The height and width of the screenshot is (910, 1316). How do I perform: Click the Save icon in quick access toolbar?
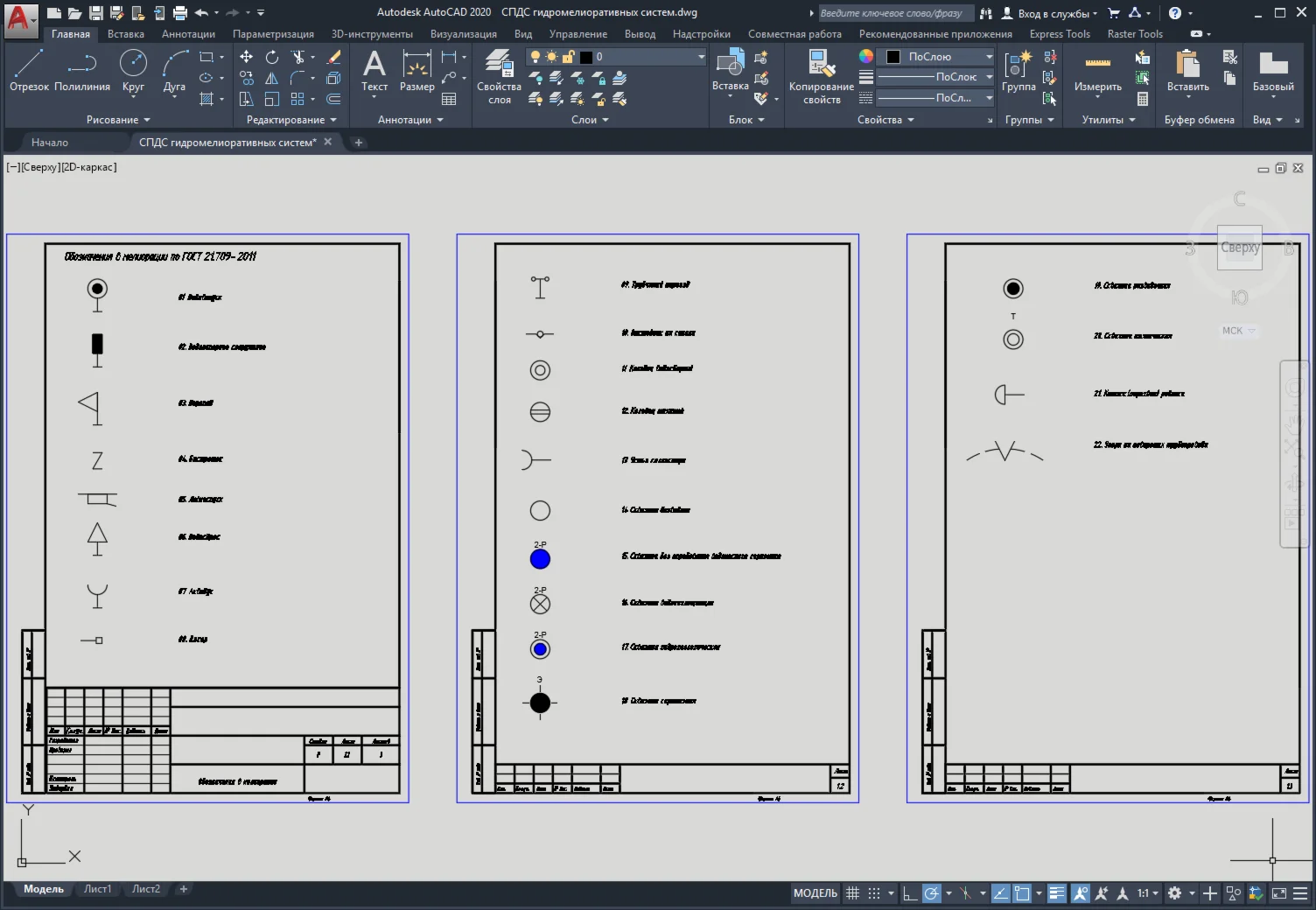96,12
